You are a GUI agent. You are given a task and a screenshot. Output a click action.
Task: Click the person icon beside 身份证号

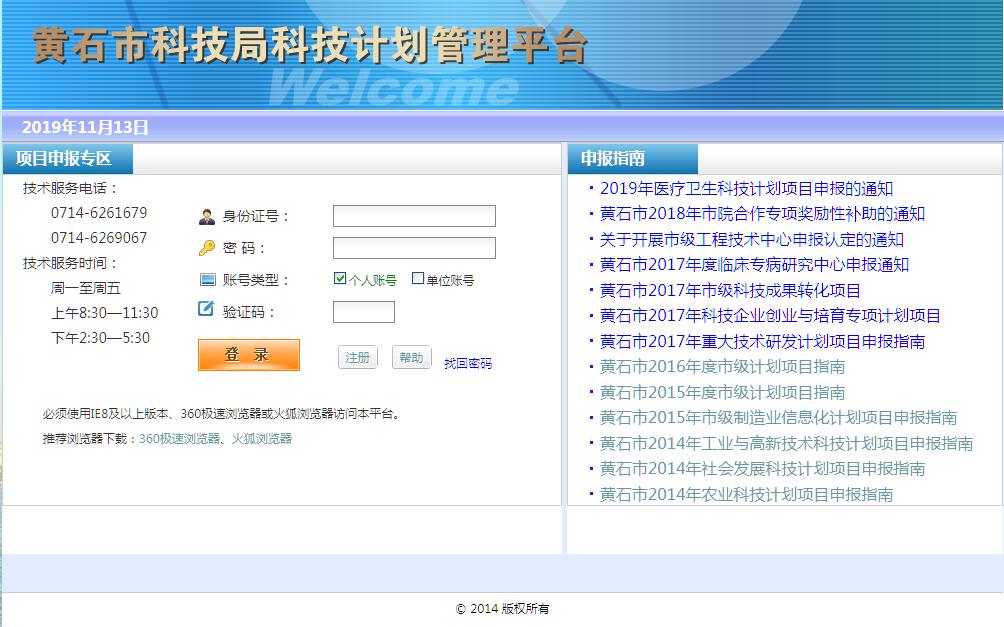pyautogui.click(x=207, y=216)
